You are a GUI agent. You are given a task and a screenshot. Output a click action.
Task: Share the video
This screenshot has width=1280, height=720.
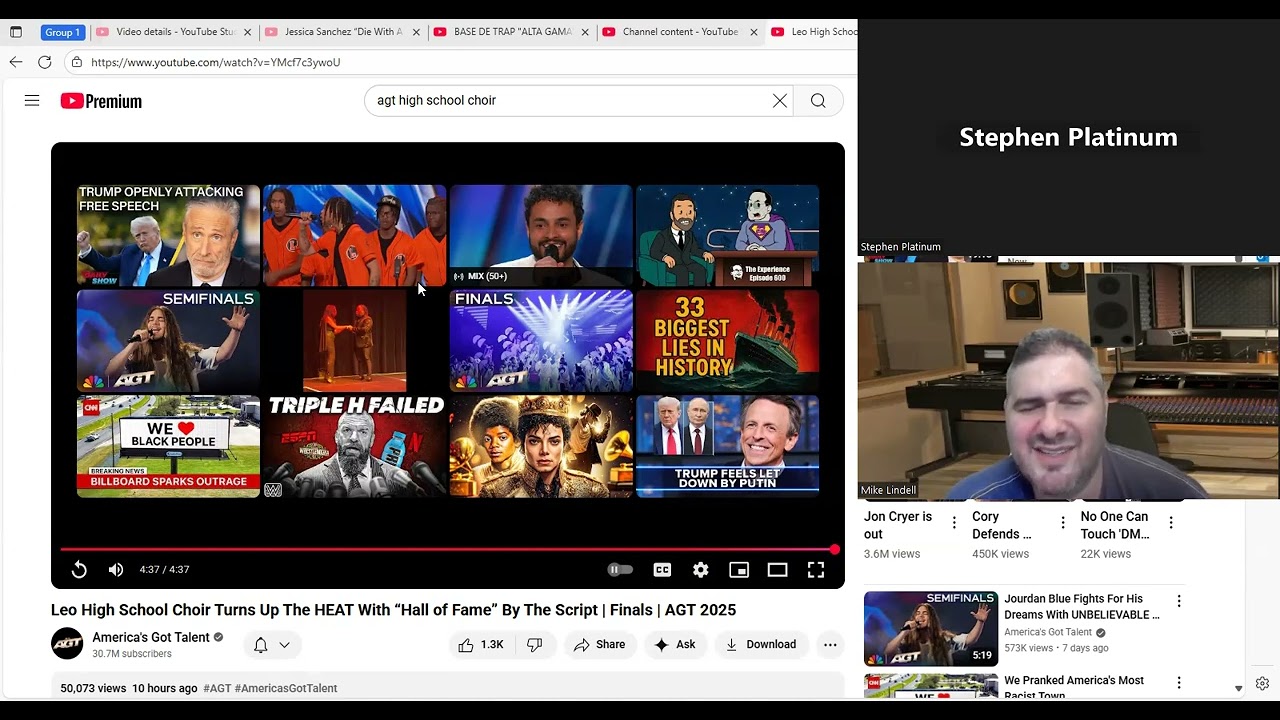tap(600, 645)
